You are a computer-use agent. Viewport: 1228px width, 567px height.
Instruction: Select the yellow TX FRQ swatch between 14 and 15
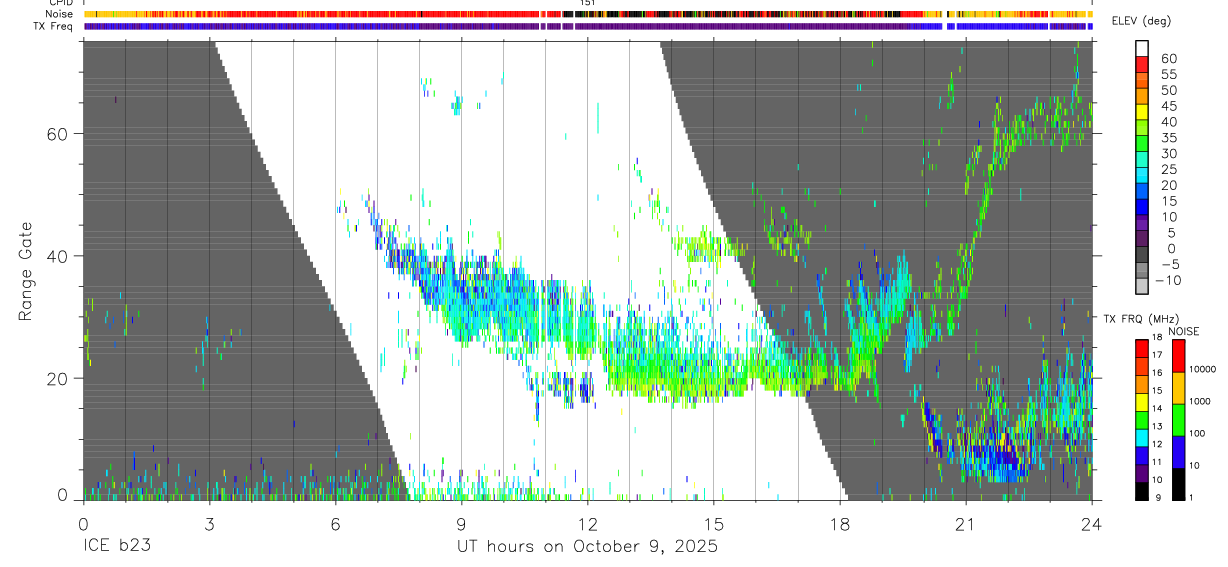tap(1141, 402)
